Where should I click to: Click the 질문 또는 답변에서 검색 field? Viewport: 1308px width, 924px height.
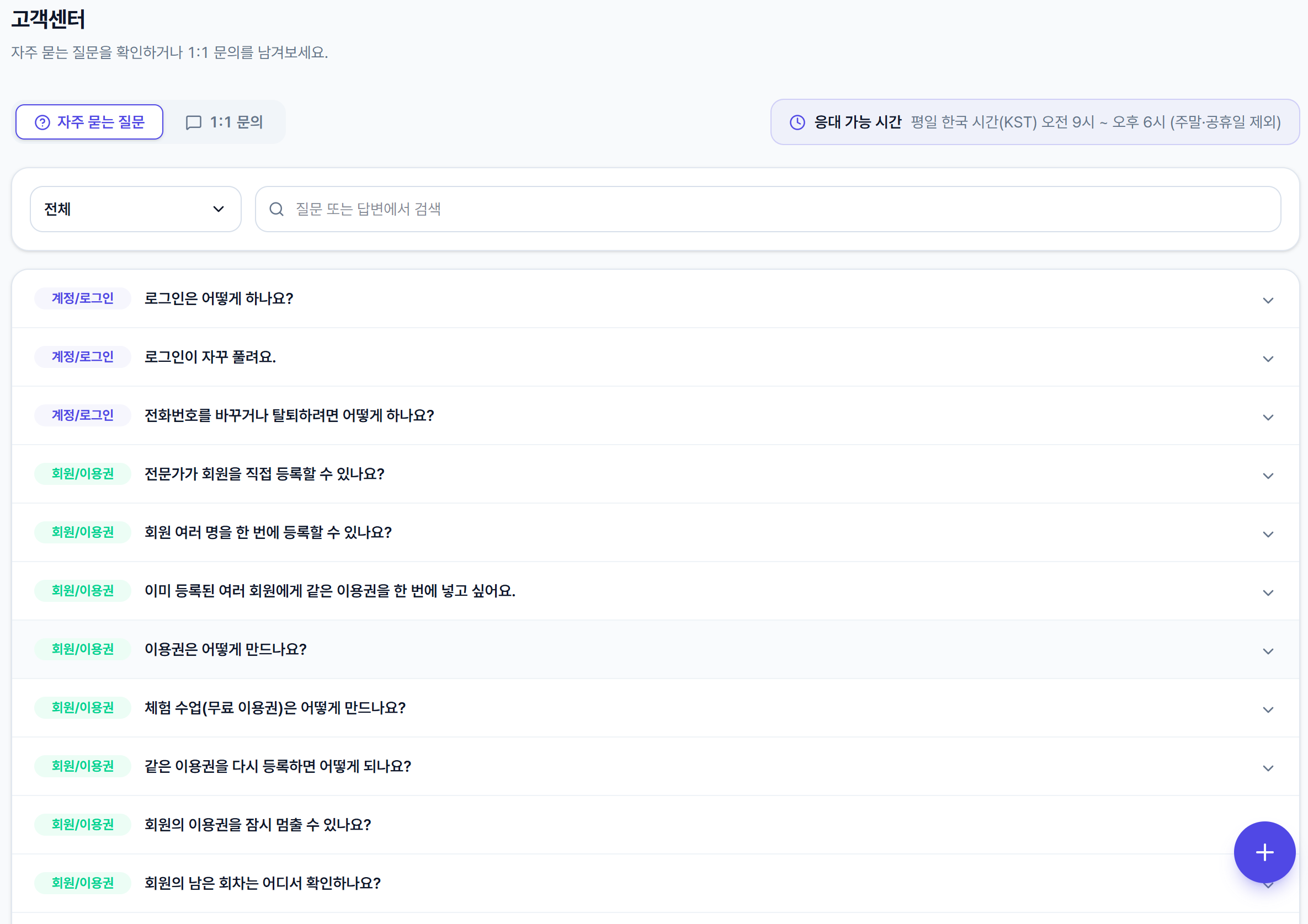tap(768, 209)
